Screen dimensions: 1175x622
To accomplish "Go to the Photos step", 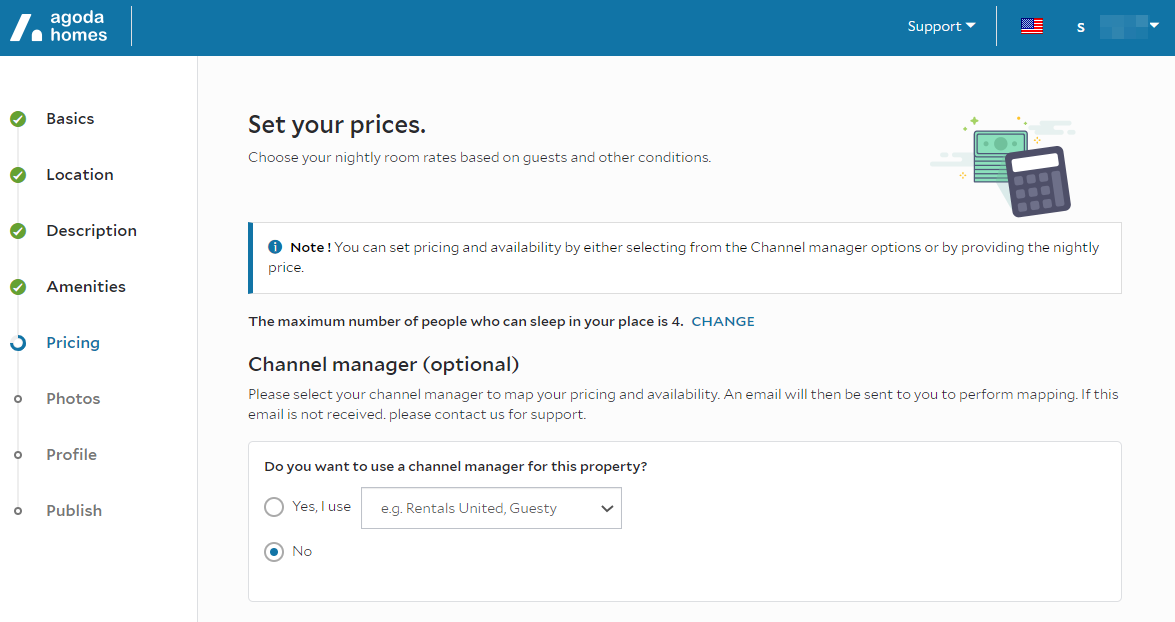I will (x=73, y=399).
